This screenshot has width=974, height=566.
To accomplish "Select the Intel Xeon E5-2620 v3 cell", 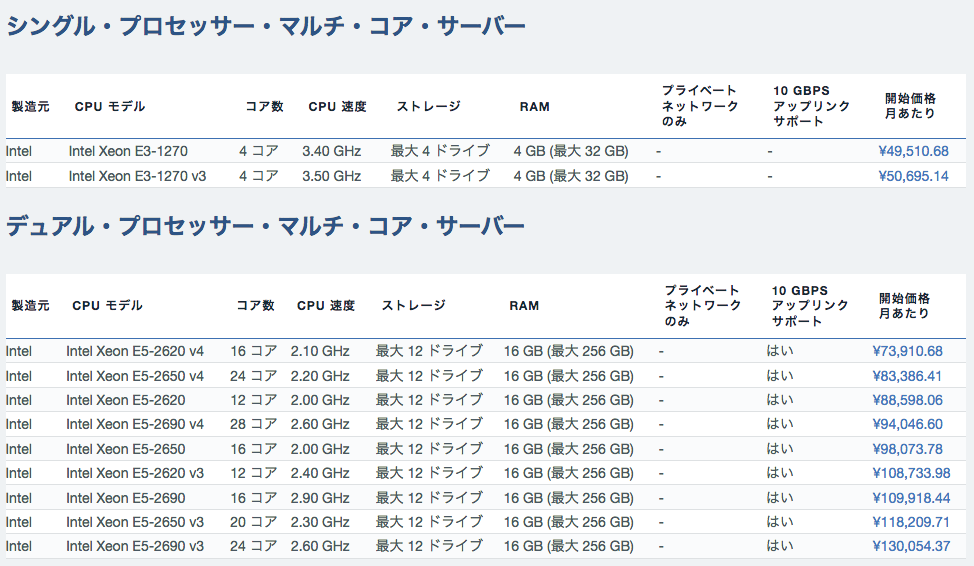I will tap(135, 473).
